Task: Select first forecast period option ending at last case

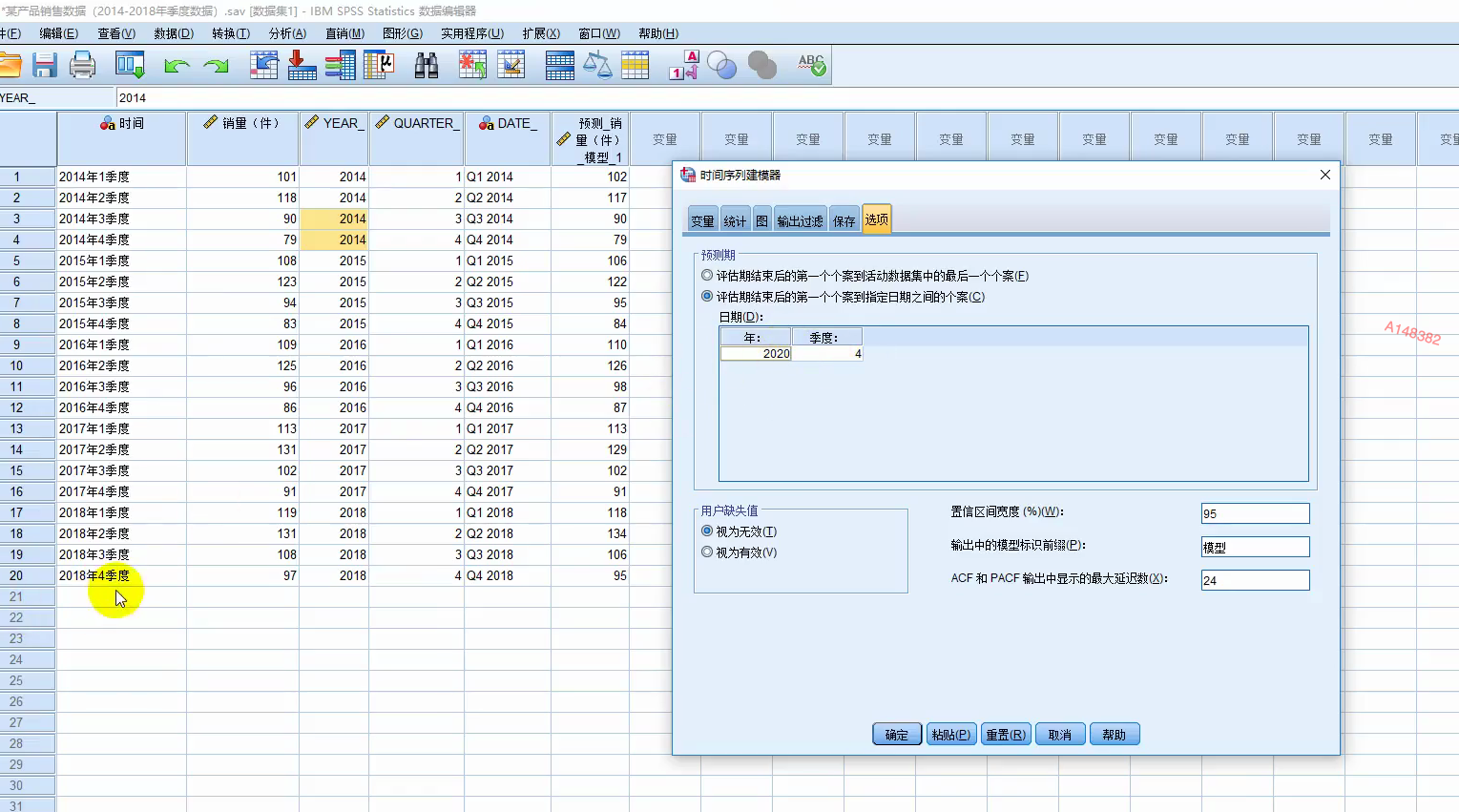Action: (x=707, y=276)
